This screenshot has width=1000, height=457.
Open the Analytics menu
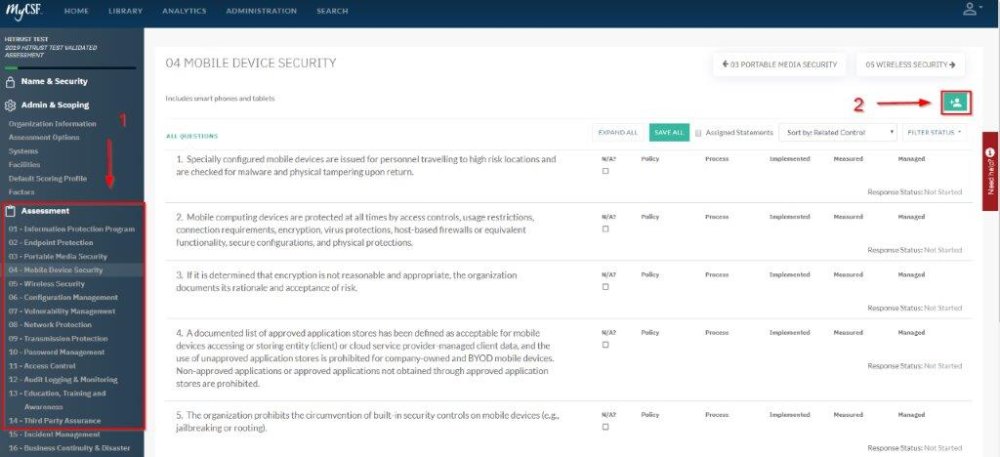(x=182, y=11)
